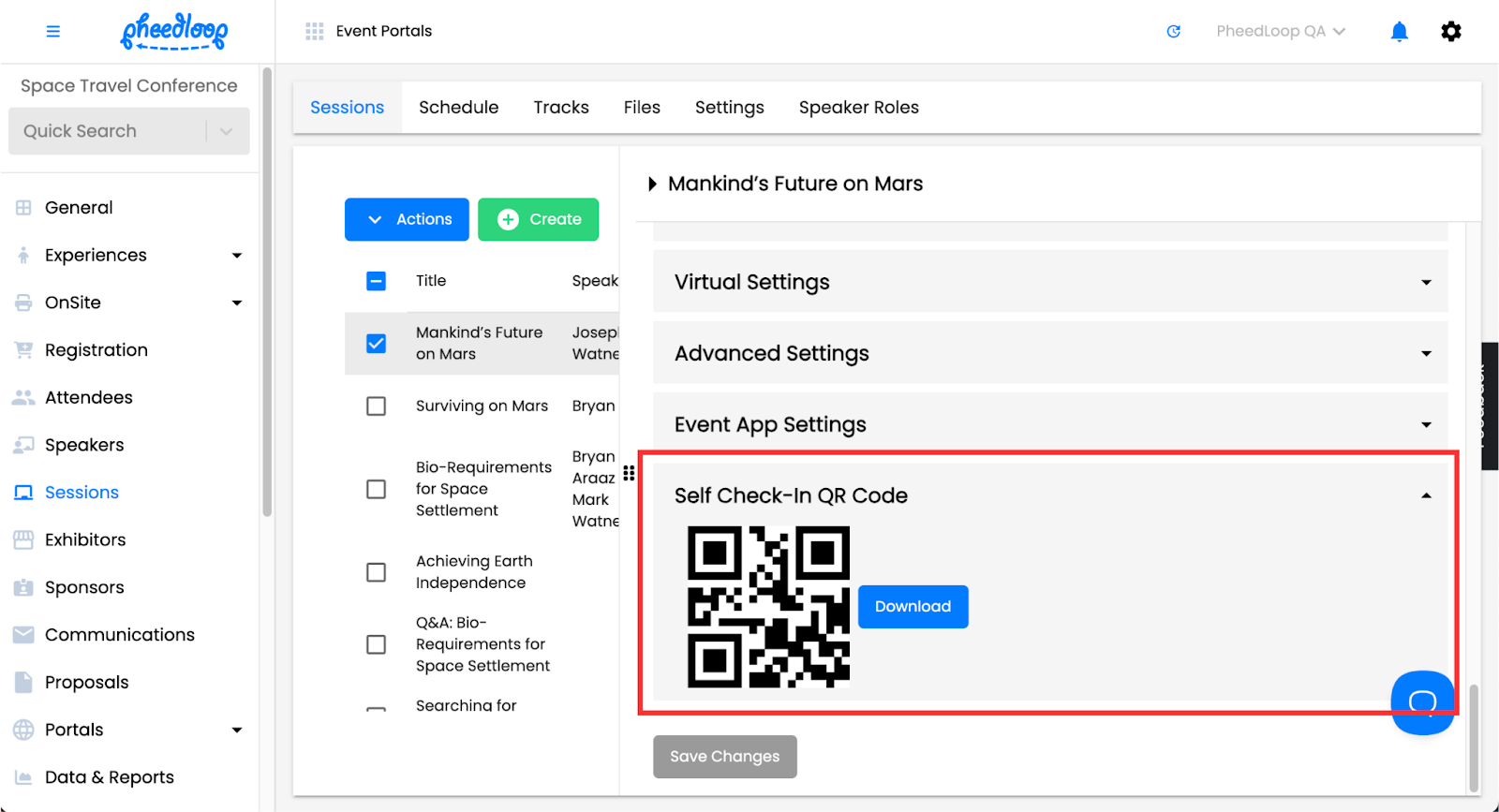1499x812 pixels.
Task: Open the notifications bell
Action: [x=1399, y=31]
